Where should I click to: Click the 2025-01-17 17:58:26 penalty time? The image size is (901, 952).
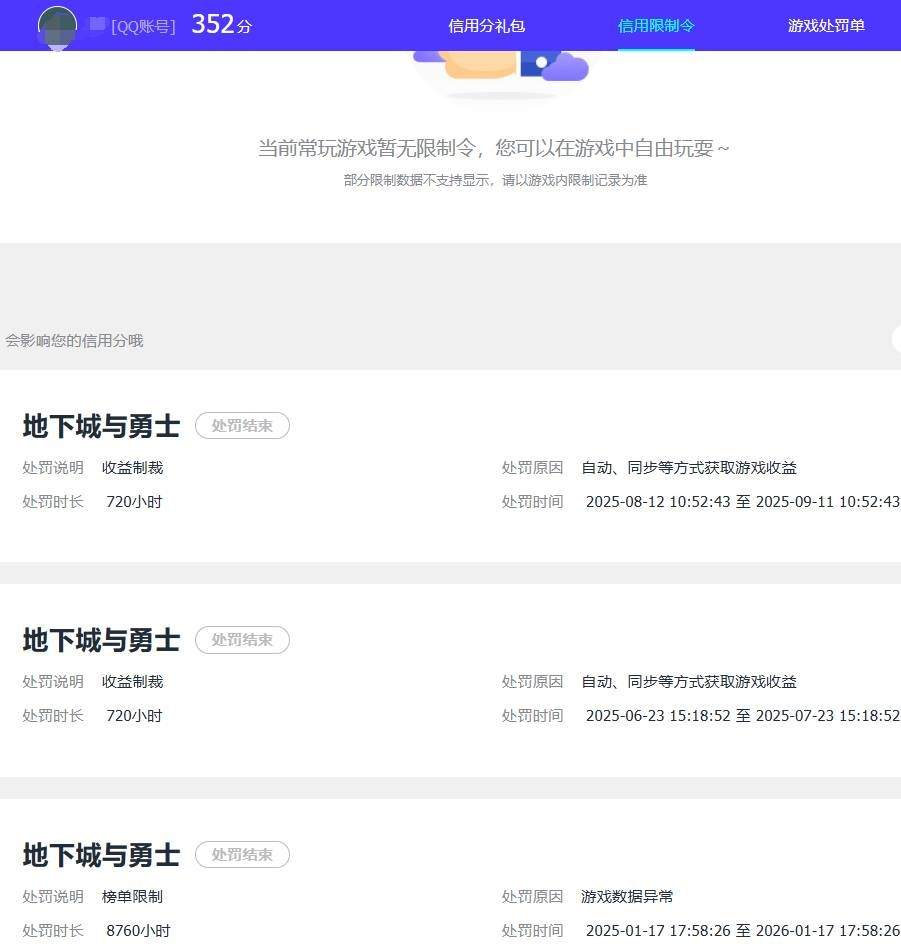pyautogui.click(x=743, y=931)
